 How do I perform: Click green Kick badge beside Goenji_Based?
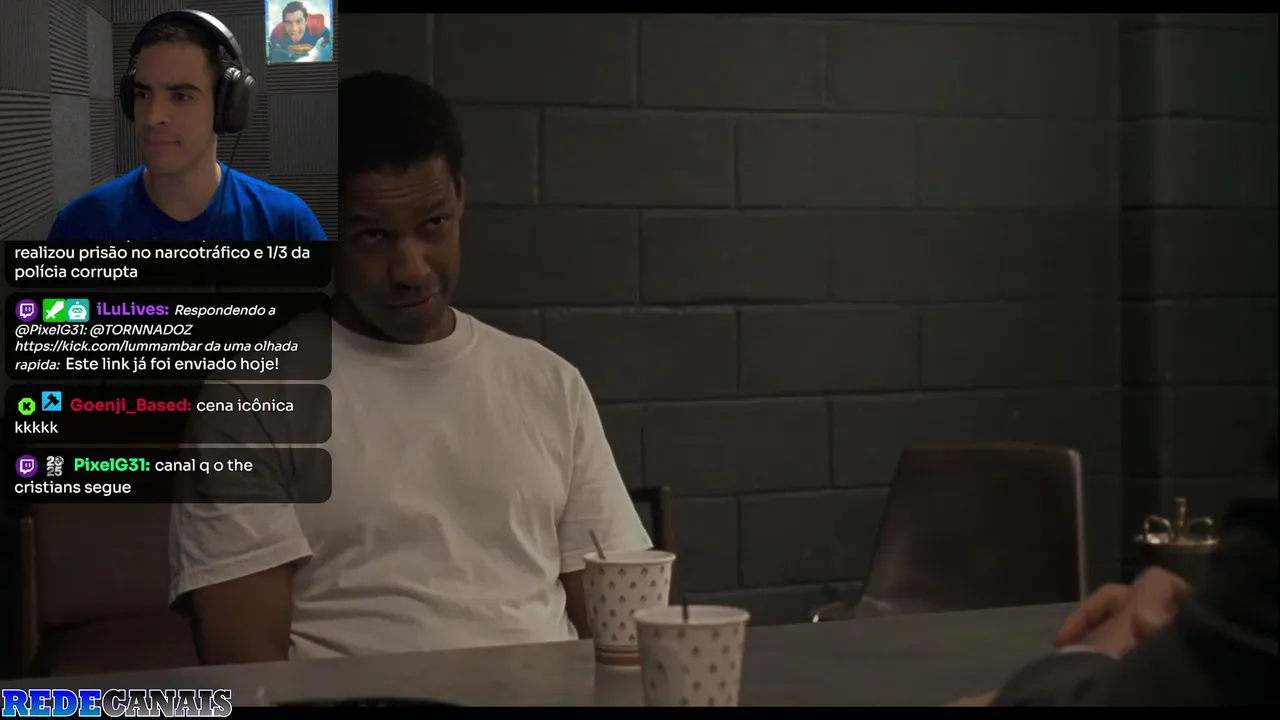27,405
